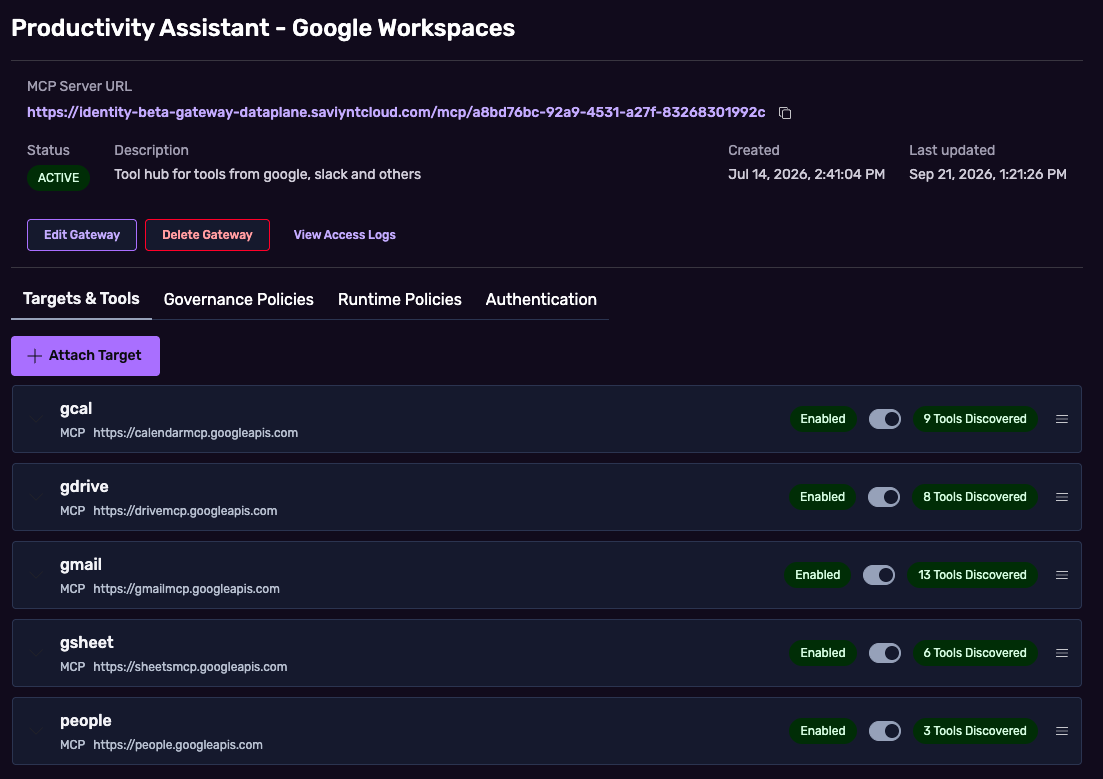Click the ACTIVE status badge
Screen dimensions: 1103x779
tap(58, 178)
